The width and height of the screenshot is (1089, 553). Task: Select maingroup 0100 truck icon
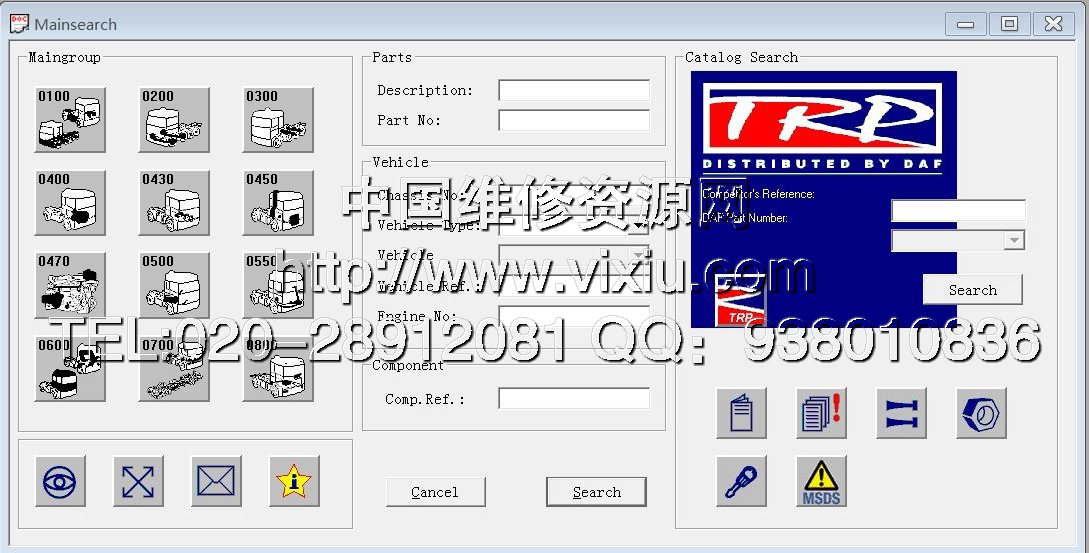(70, 120)
